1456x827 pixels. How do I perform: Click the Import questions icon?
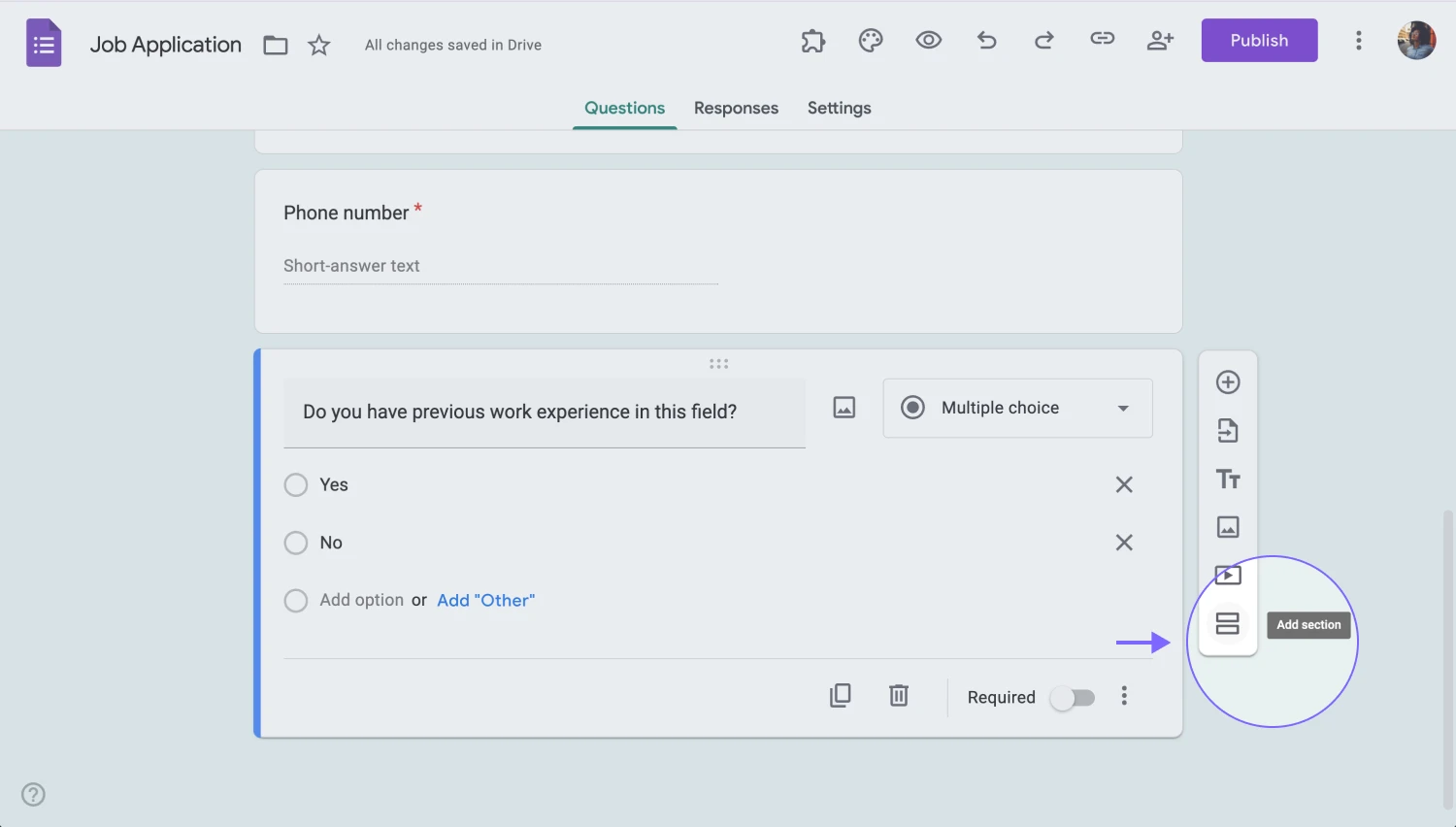pyautogui.click(x=1228, y=430)
